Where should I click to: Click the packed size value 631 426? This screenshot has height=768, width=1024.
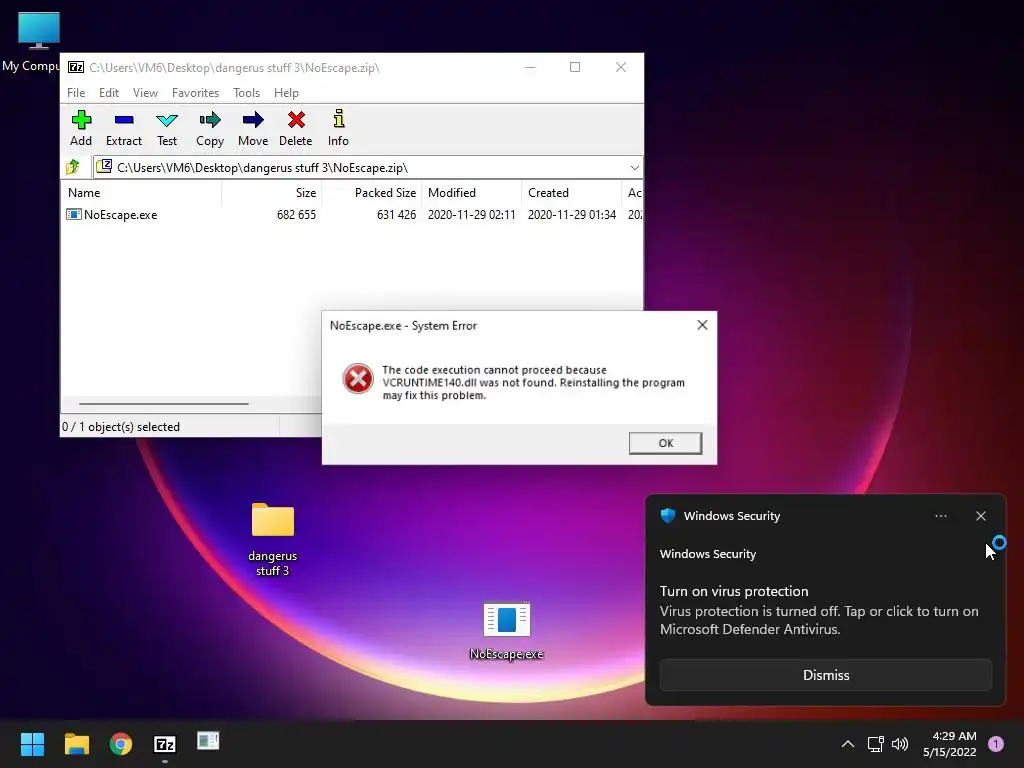coord(396,215)
